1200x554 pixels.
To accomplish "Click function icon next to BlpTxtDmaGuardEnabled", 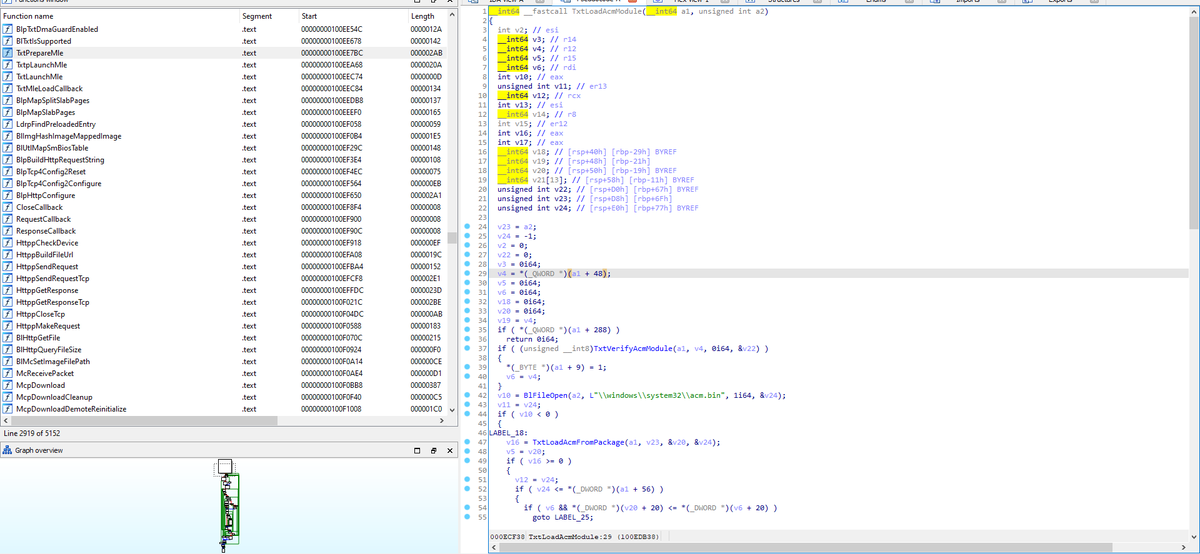I will (x=8, y=30).
